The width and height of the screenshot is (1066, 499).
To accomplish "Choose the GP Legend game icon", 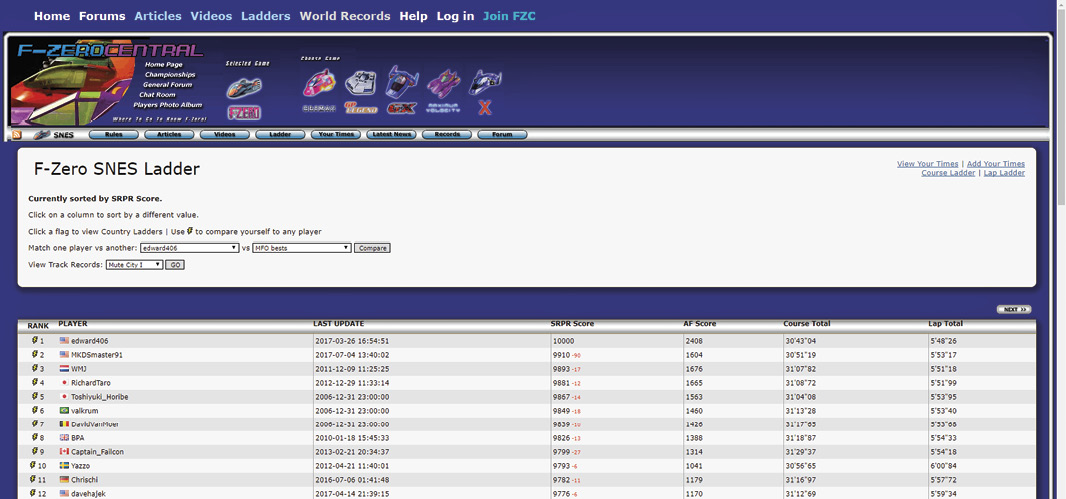I will [360, 84].
